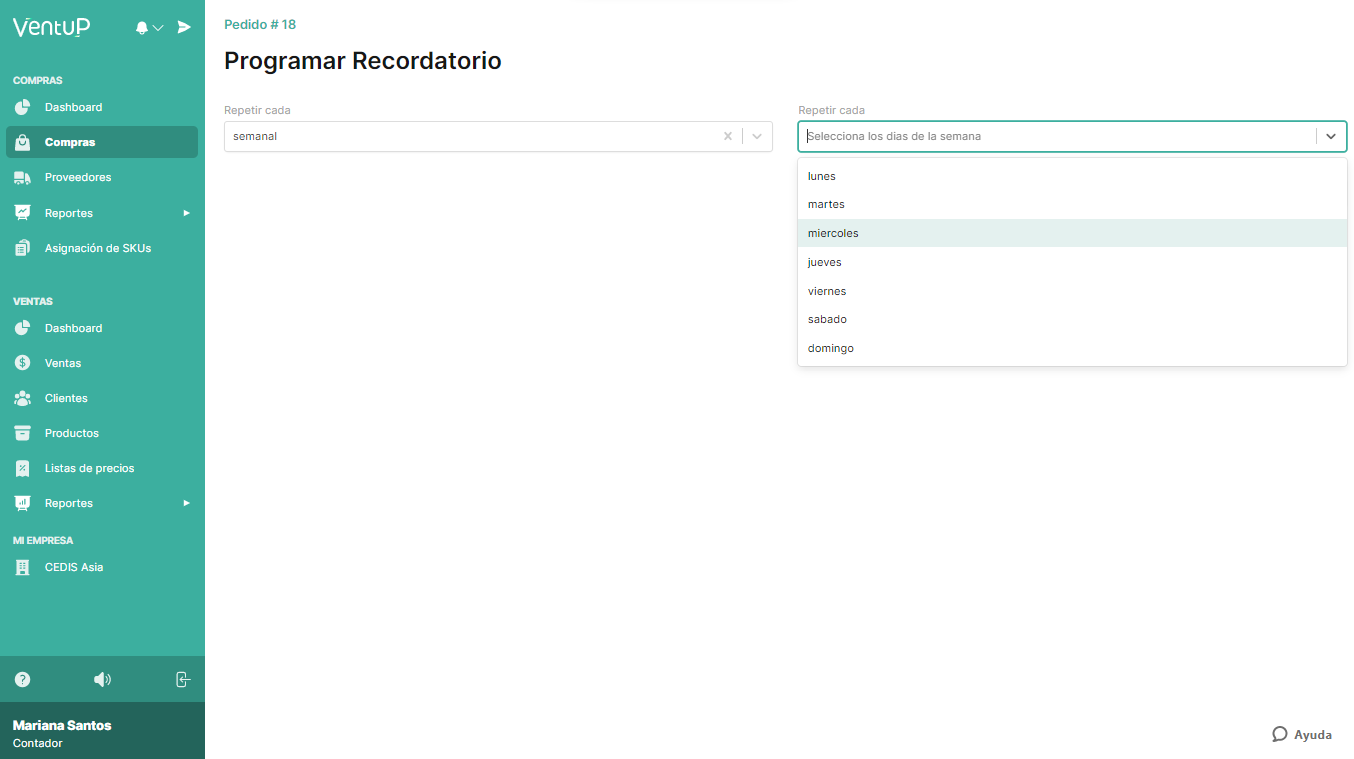The width and height of the screenshot is (1354, 759).
Task: Click the megaphone announcements icon
Action: [x=102, y=679]
